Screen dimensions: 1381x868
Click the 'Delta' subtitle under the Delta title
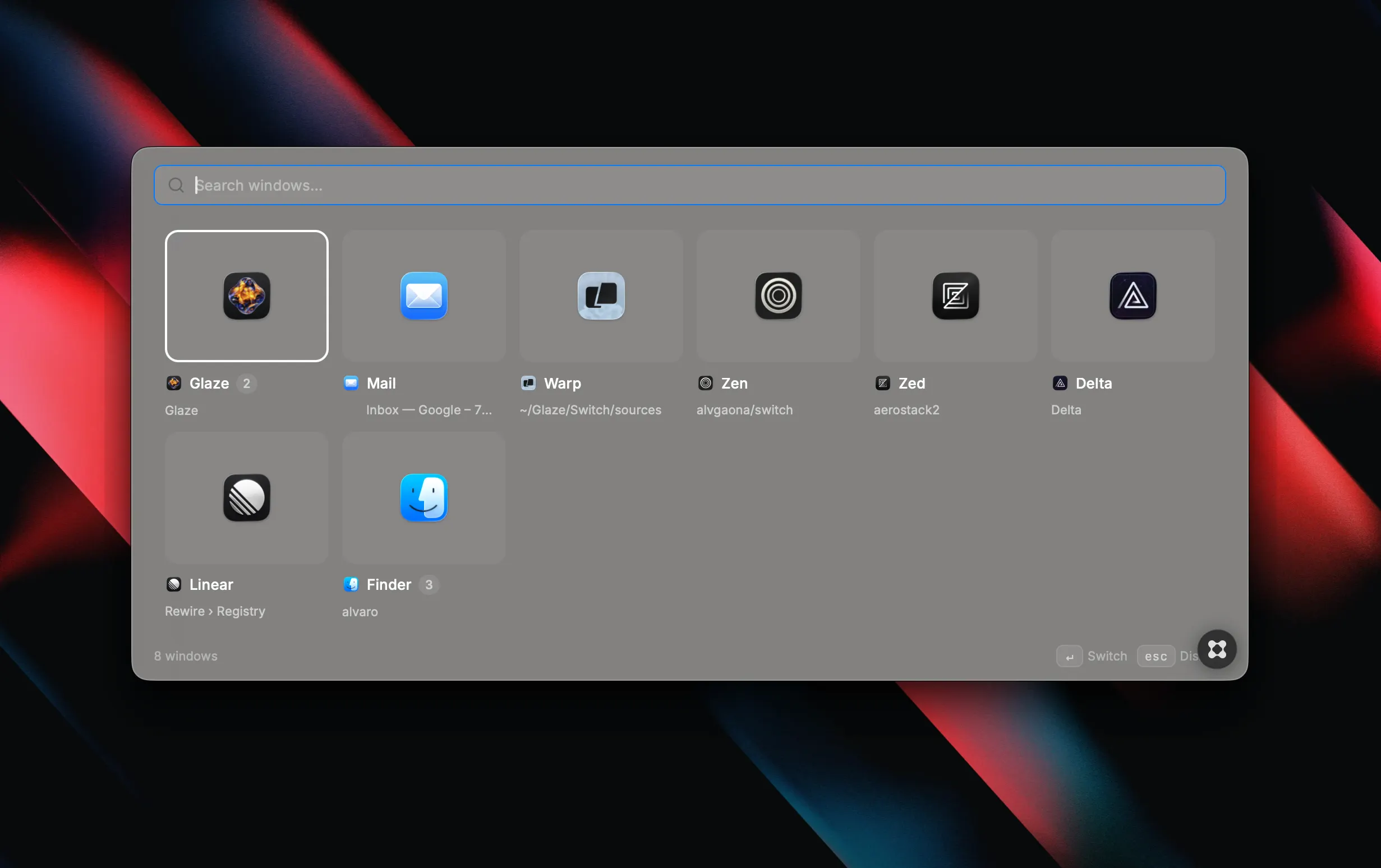click(1066, 410)
